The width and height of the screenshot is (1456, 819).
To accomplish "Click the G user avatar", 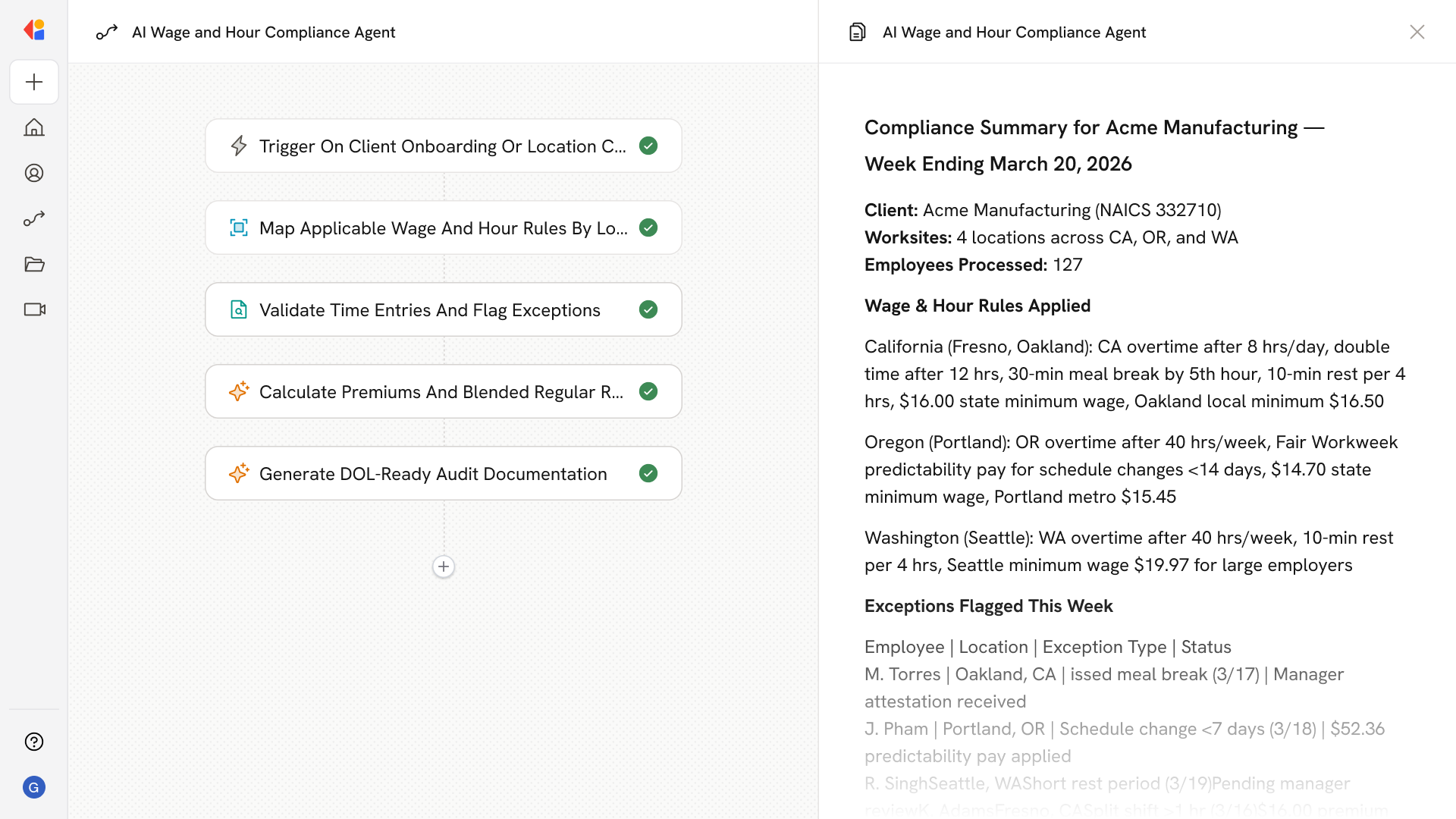I will [x=34, y=787].
